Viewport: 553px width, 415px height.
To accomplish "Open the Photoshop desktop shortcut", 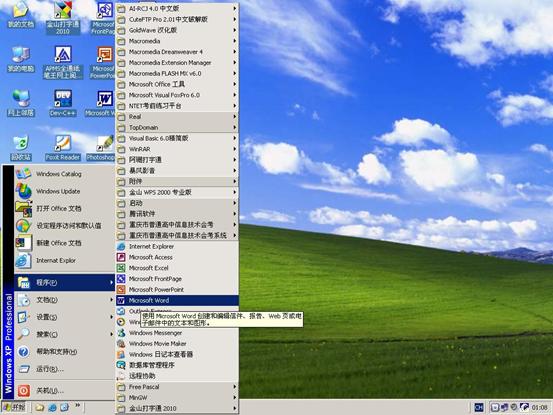I will coord(102,147).
